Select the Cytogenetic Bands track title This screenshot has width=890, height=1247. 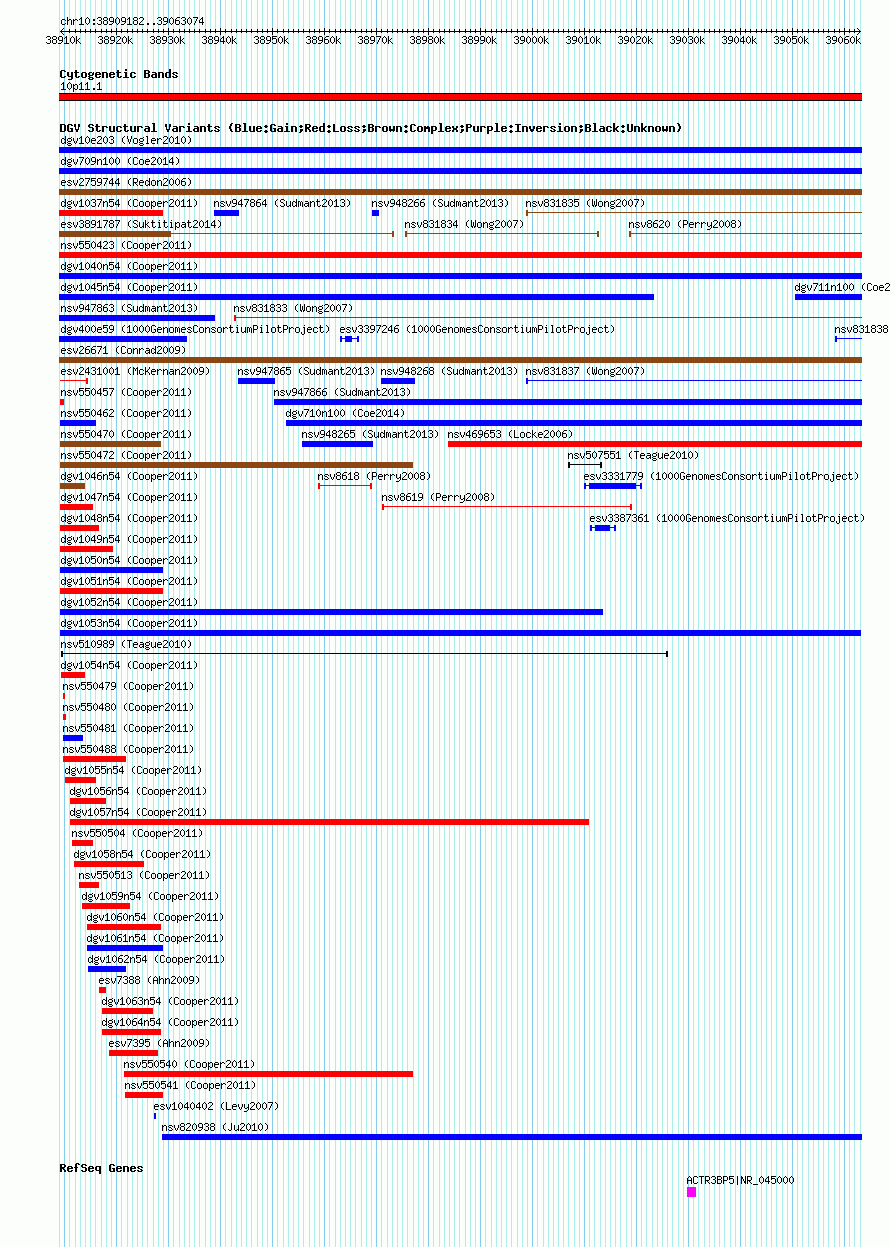(x=119, y=74)
